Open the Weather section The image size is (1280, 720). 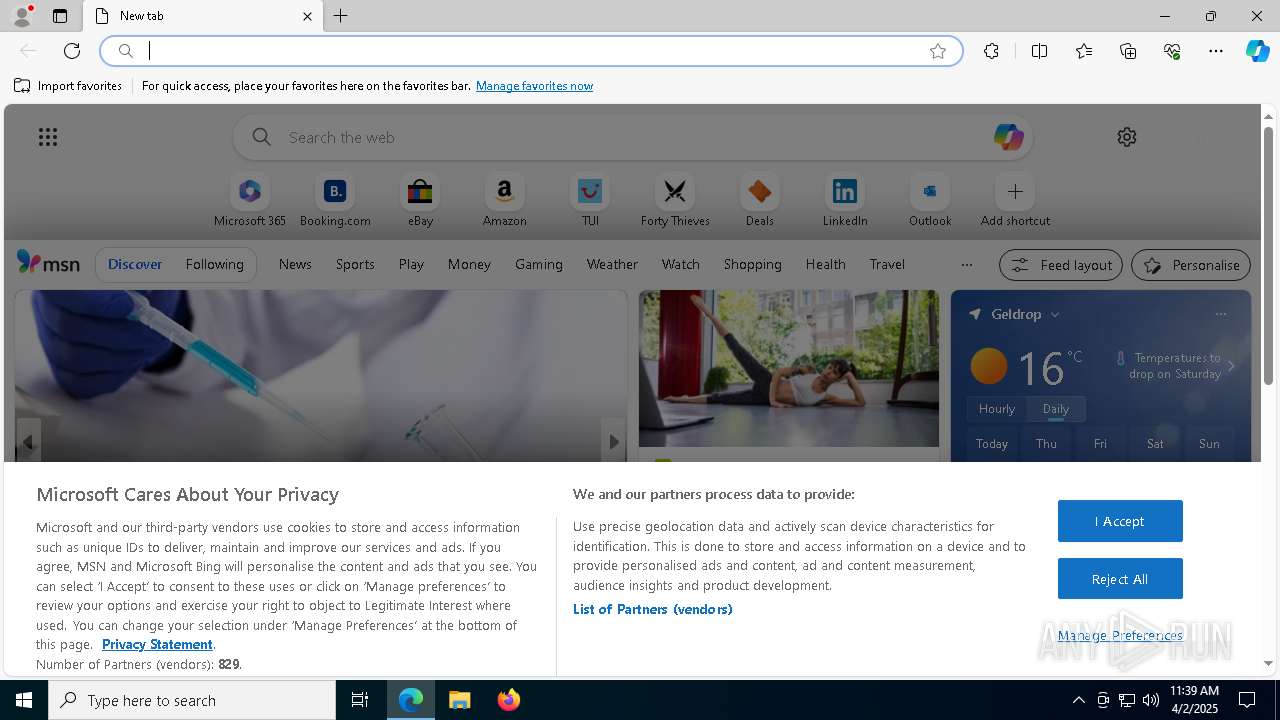tap(612, 264)
